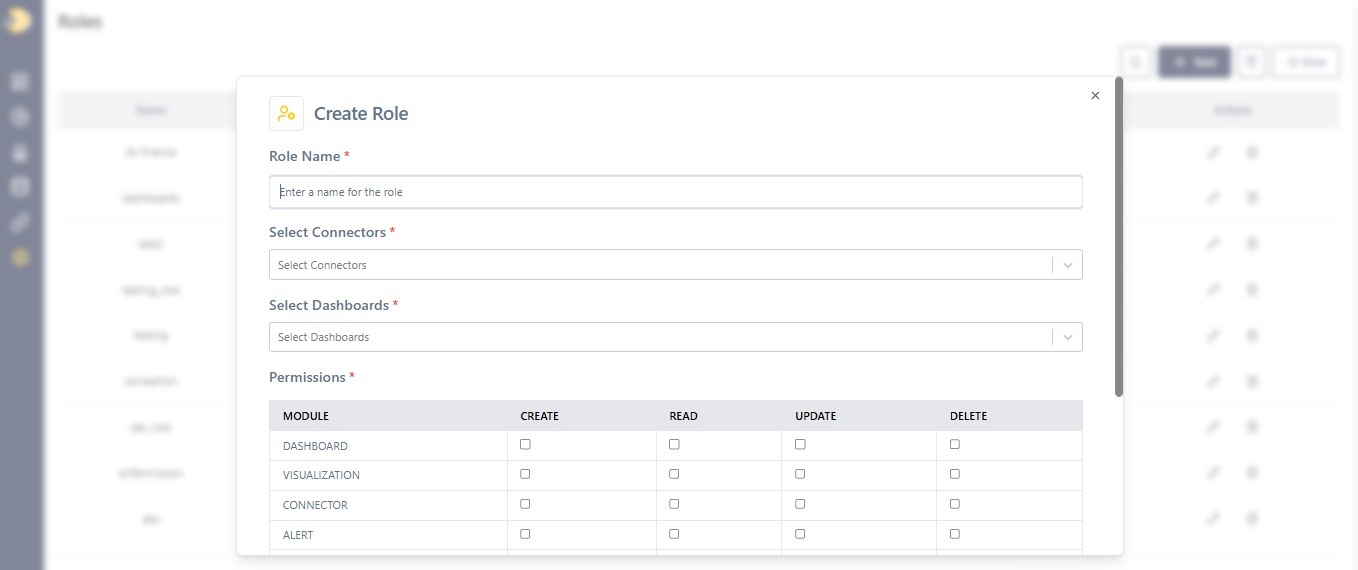Click the filter funnel icon in the Roles toolbar
This screenshot has height=570, width=1358.
[x=1251, y=62]
